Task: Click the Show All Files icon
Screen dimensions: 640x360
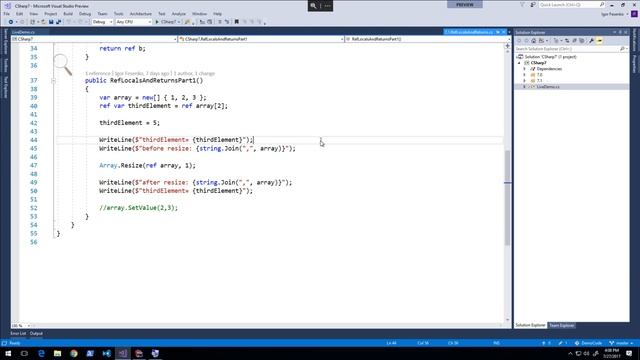Action: tap(582, 41)
